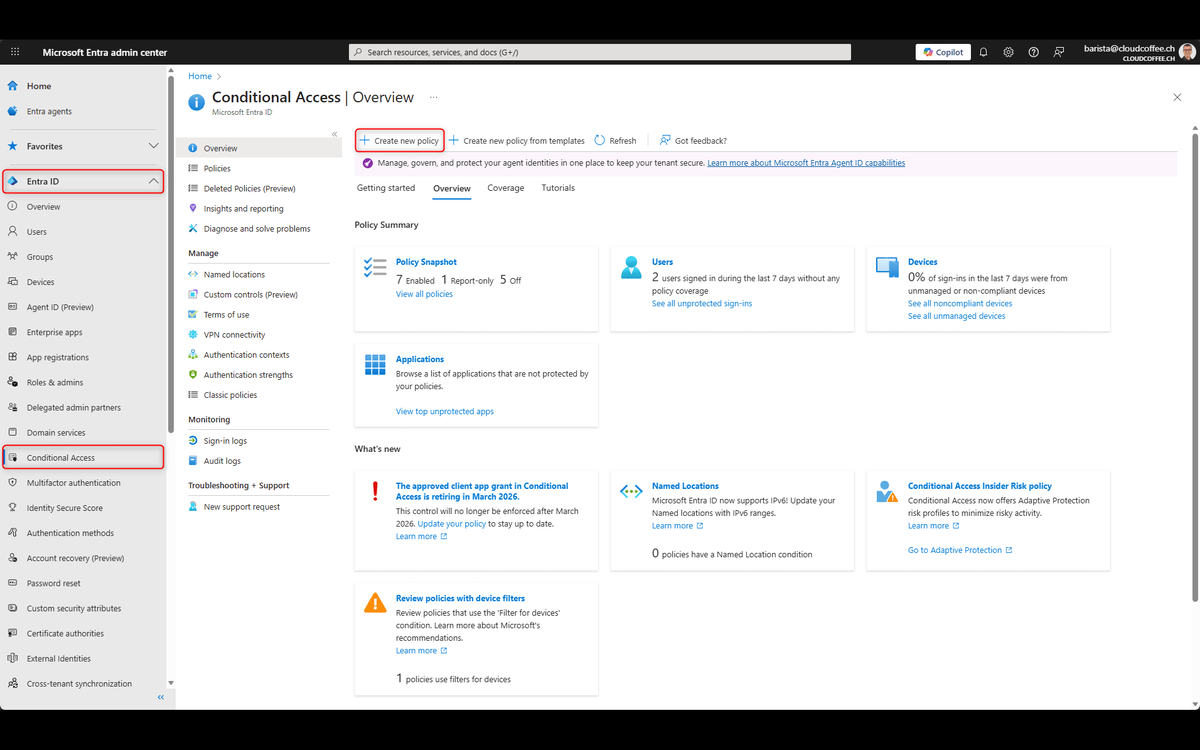Open Diagnose and solve problems
The width and height of the screenshot is (1200, 750).
pos(259,228)
